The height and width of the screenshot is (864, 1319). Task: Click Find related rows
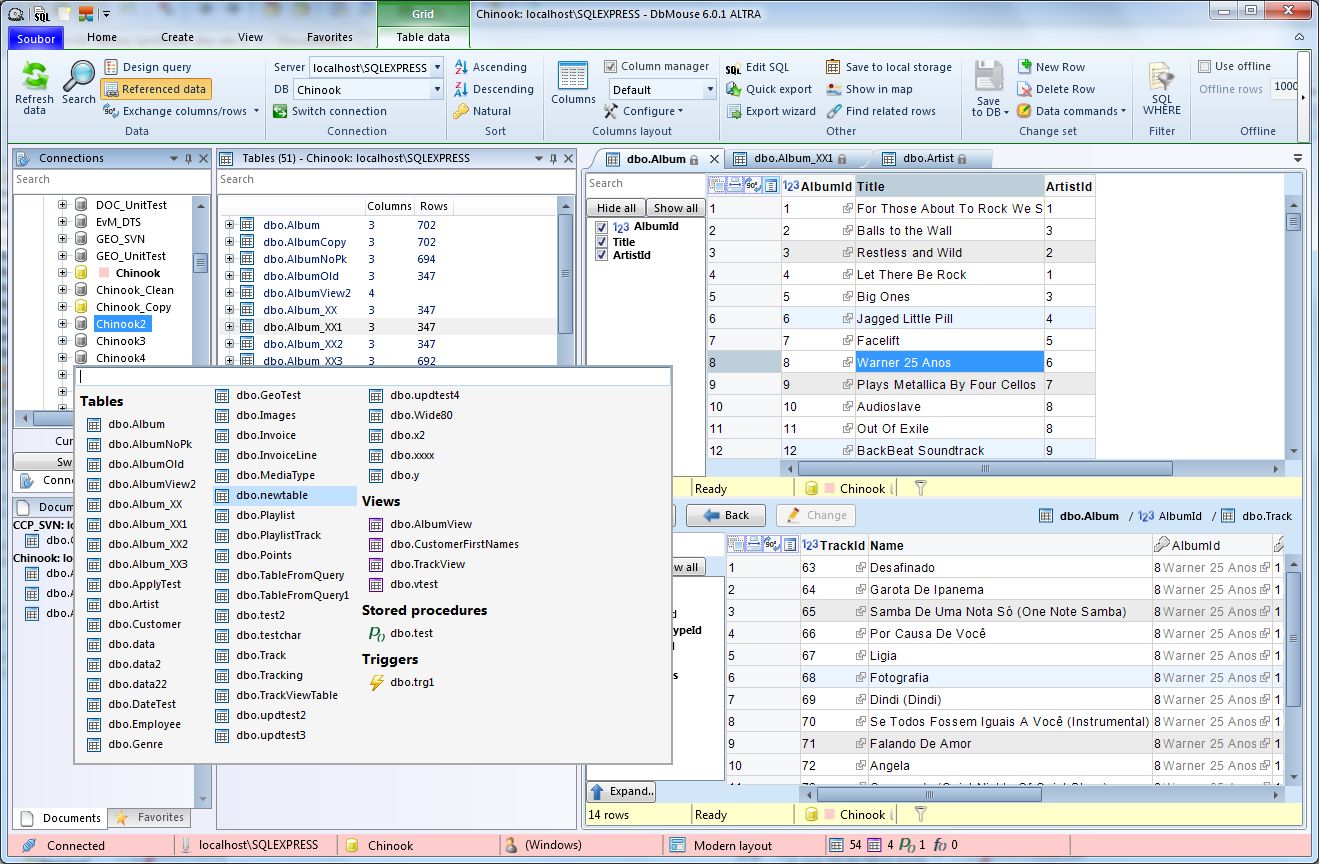coord(880,111)
